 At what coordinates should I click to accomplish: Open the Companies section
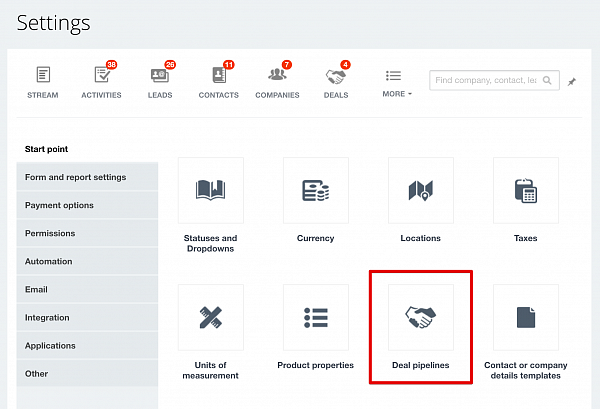coord(277,82)
